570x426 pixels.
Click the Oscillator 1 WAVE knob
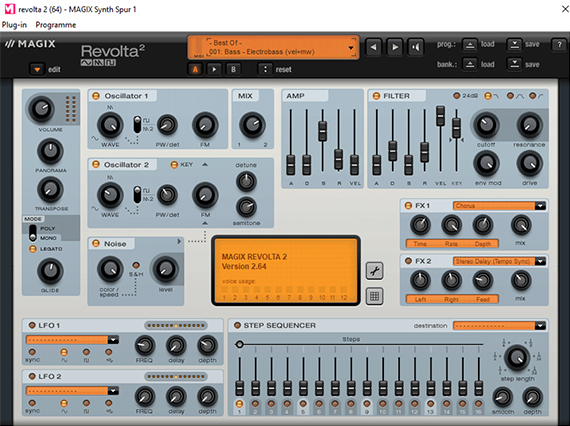click(110, 125)
